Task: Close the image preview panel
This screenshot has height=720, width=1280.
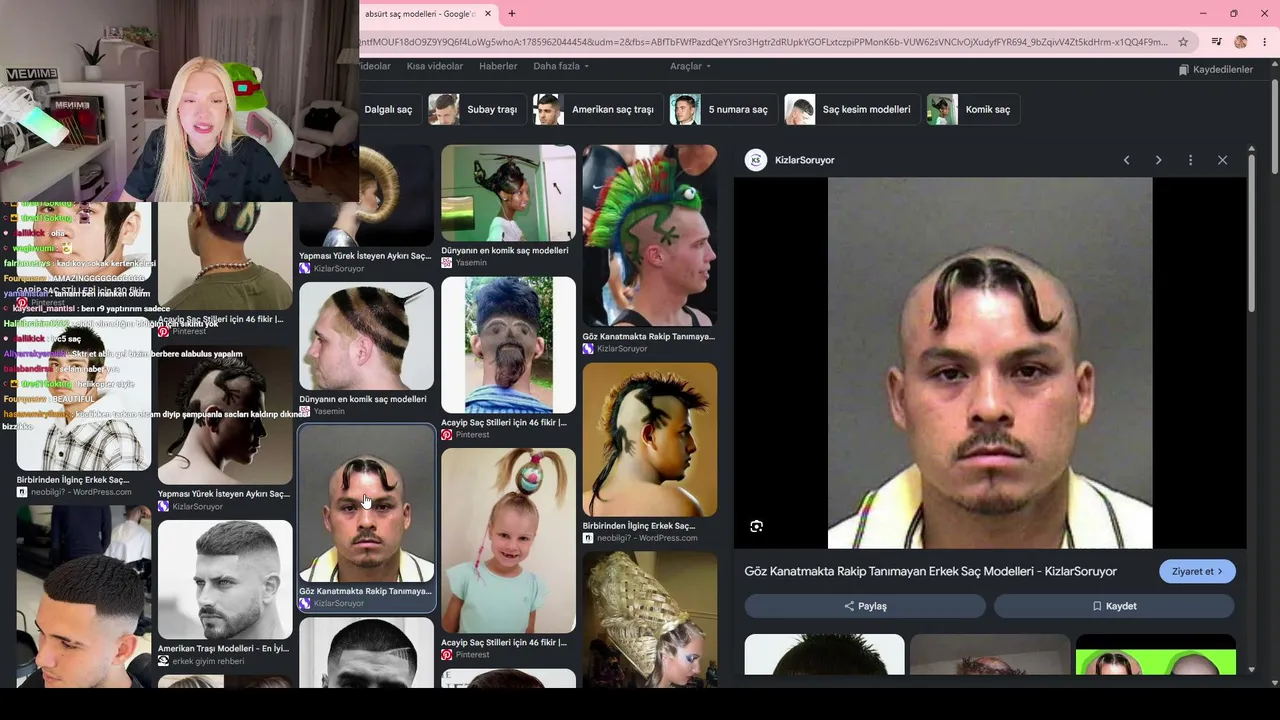Action: click(x=1222, y=160)
